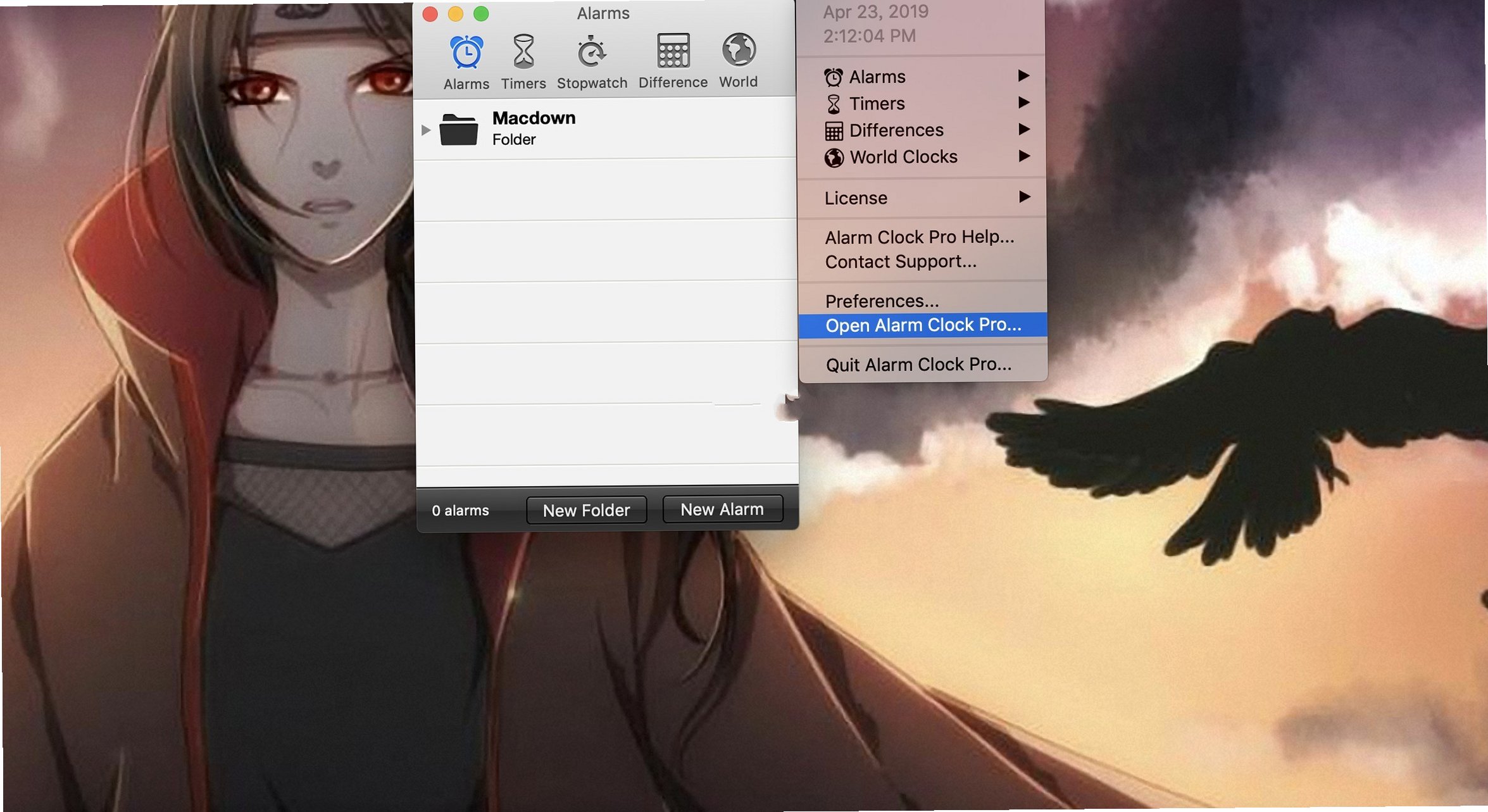
Task: Click the Alarms window title text
Action: [x=603, y=13]
